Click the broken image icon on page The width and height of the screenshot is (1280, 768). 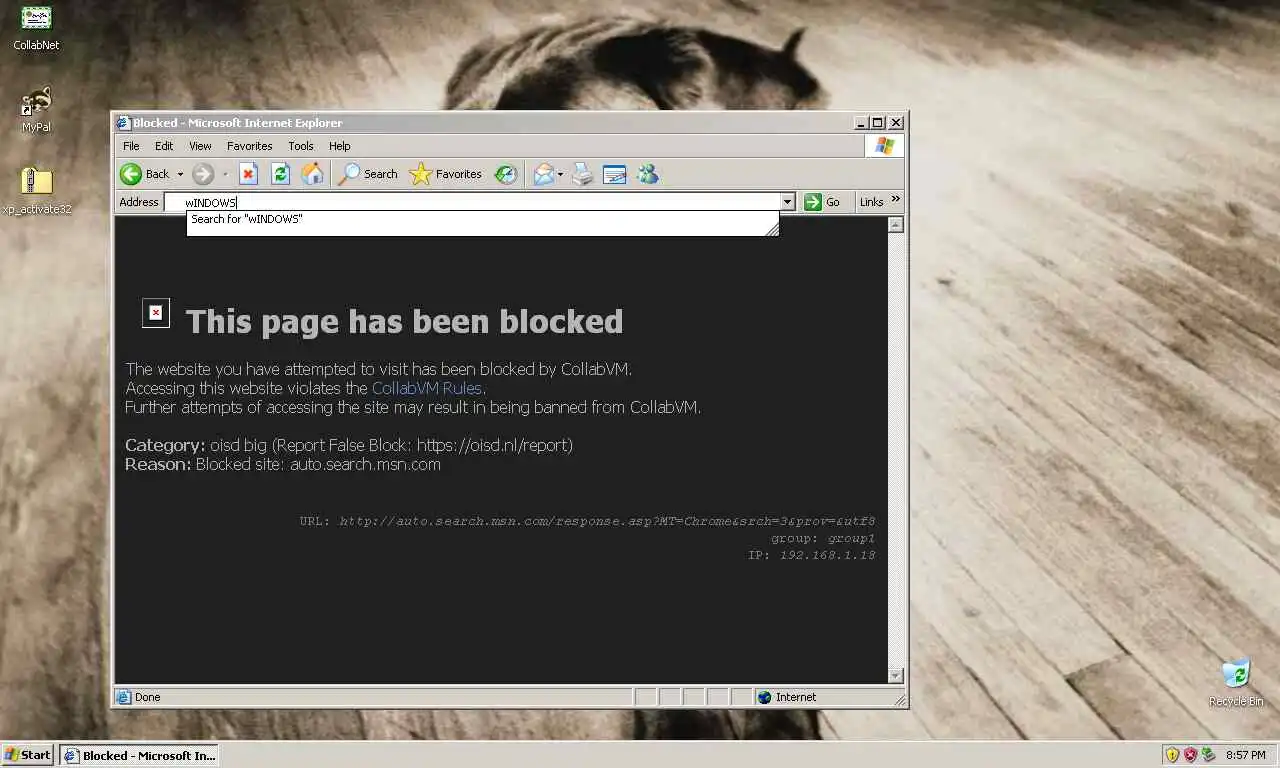pos(156,313)
